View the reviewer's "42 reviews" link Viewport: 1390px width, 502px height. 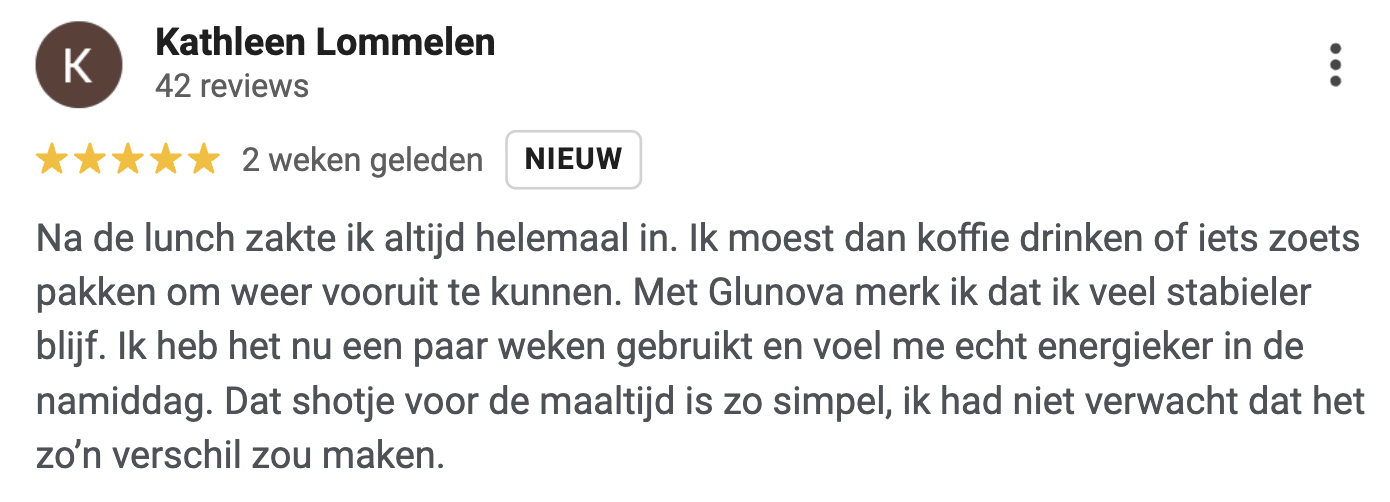(232, 87)
